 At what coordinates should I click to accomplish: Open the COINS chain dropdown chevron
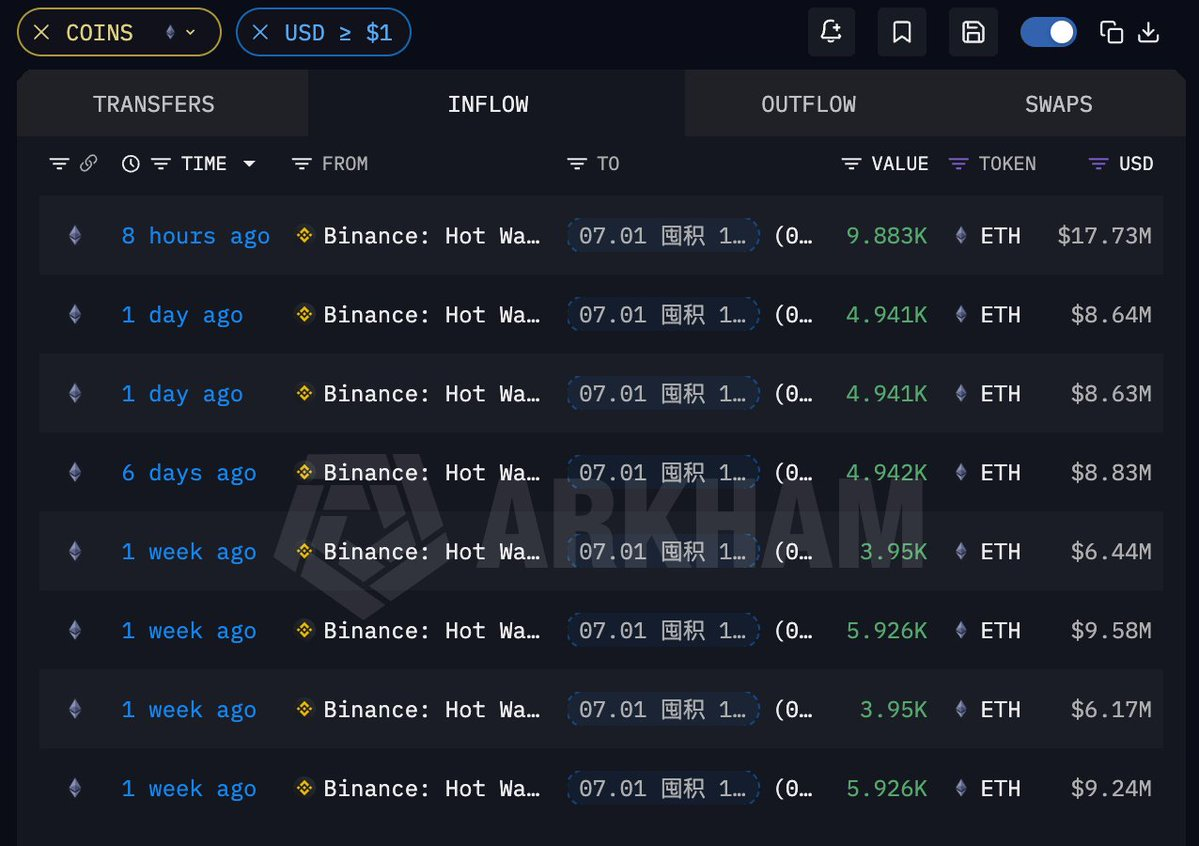coord(190,32)
